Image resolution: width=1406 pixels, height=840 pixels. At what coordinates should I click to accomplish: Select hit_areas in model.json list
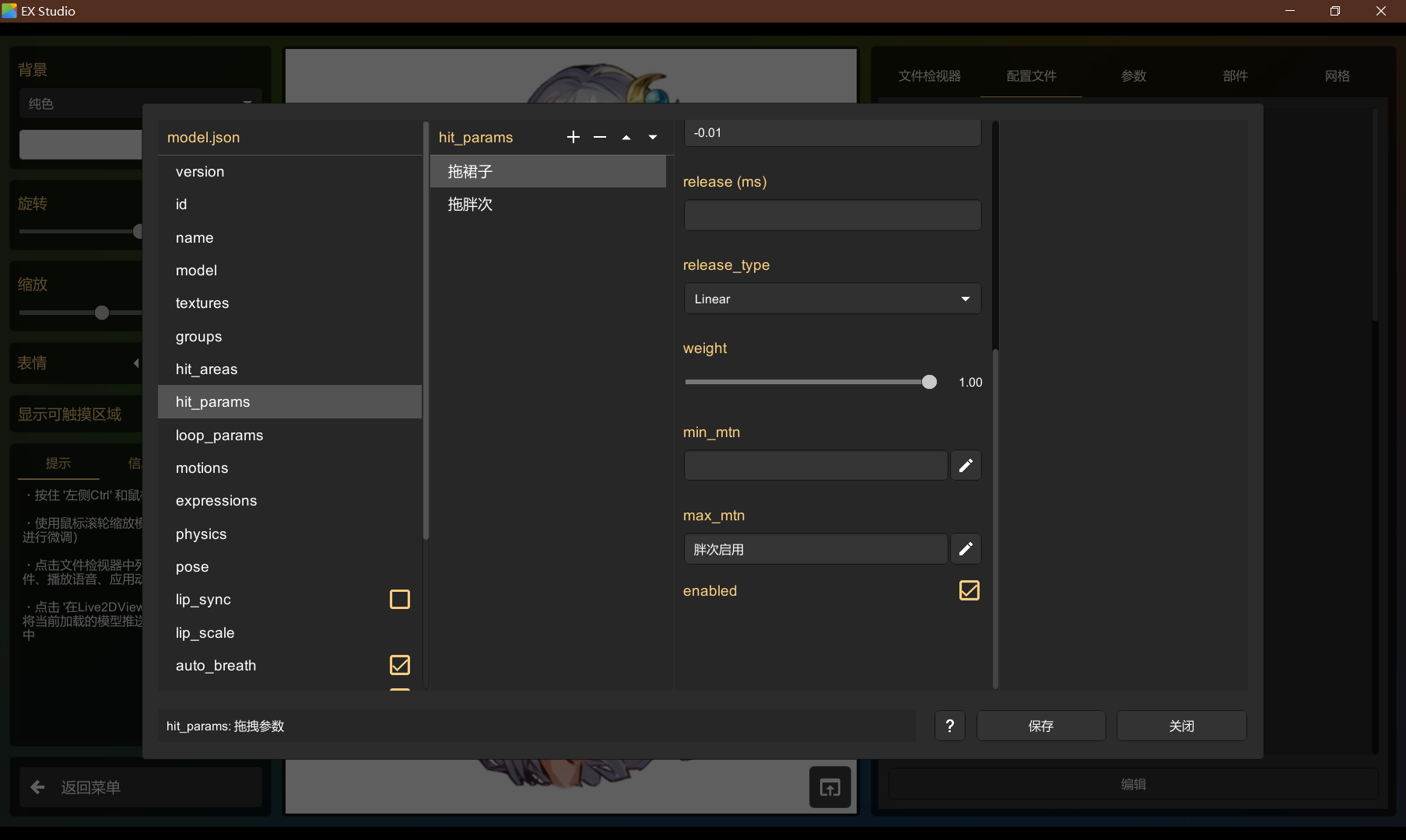[289, 369]
